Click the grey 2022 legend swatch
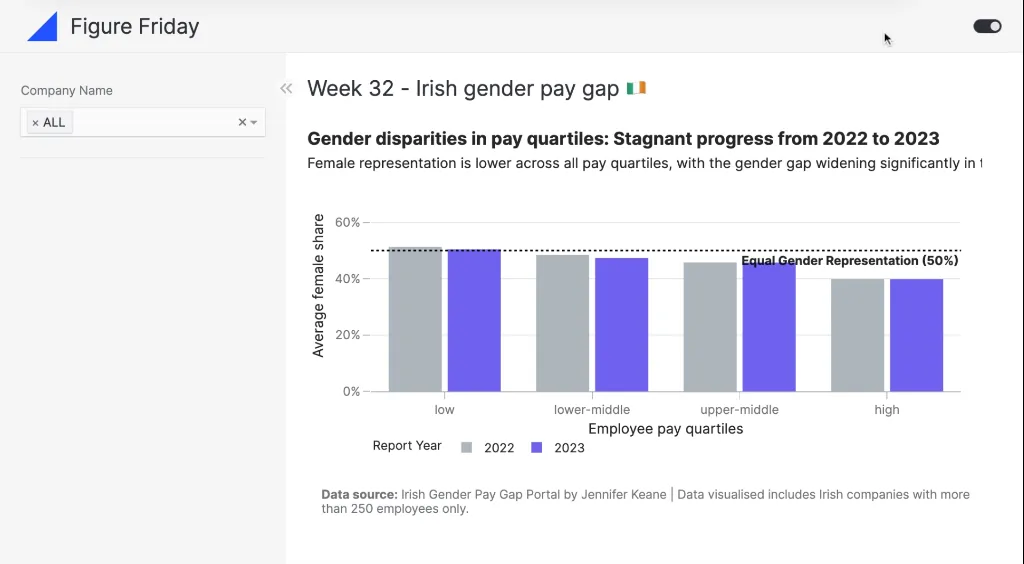Screen dimensions: 1024x564 tap(466, 448)
